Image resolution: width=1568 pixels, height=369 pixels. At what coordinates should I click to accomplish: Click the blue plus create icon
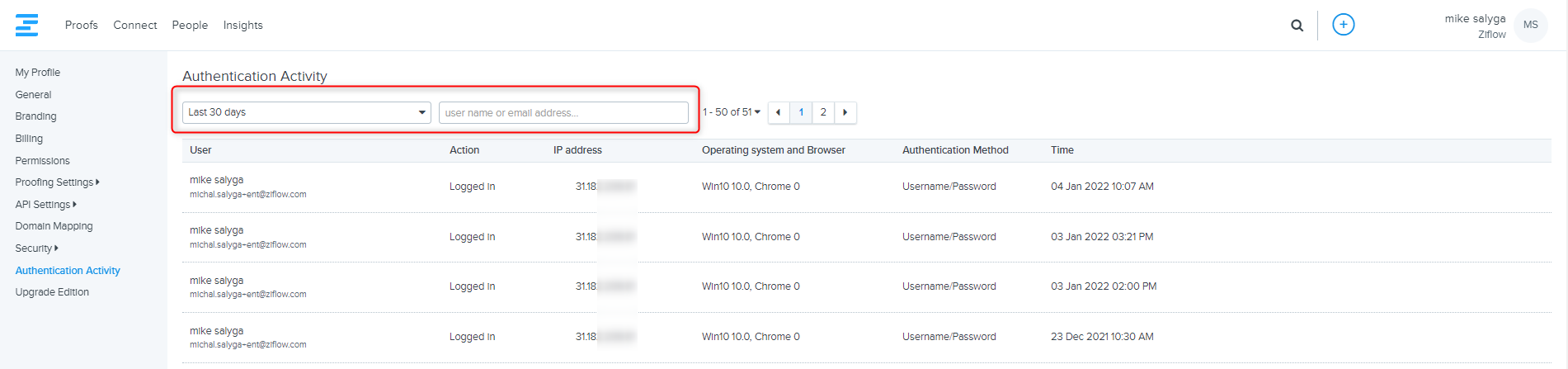coord(1343,25)
